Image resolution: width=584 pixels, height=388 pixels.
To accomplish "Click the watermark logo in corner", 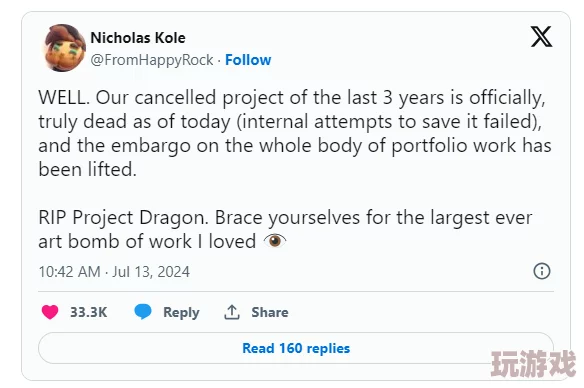I will click(533, 363).
